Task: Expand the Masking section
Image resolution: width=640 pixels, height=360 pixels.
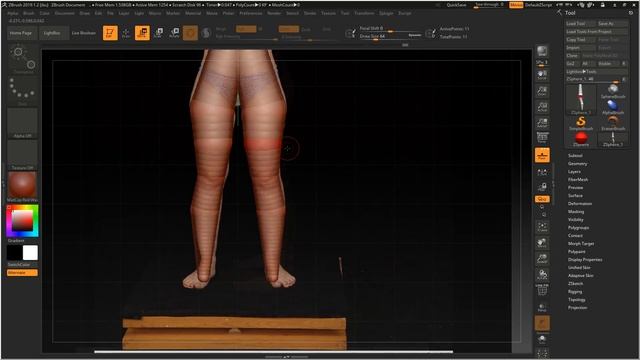Action: (576, 211)
